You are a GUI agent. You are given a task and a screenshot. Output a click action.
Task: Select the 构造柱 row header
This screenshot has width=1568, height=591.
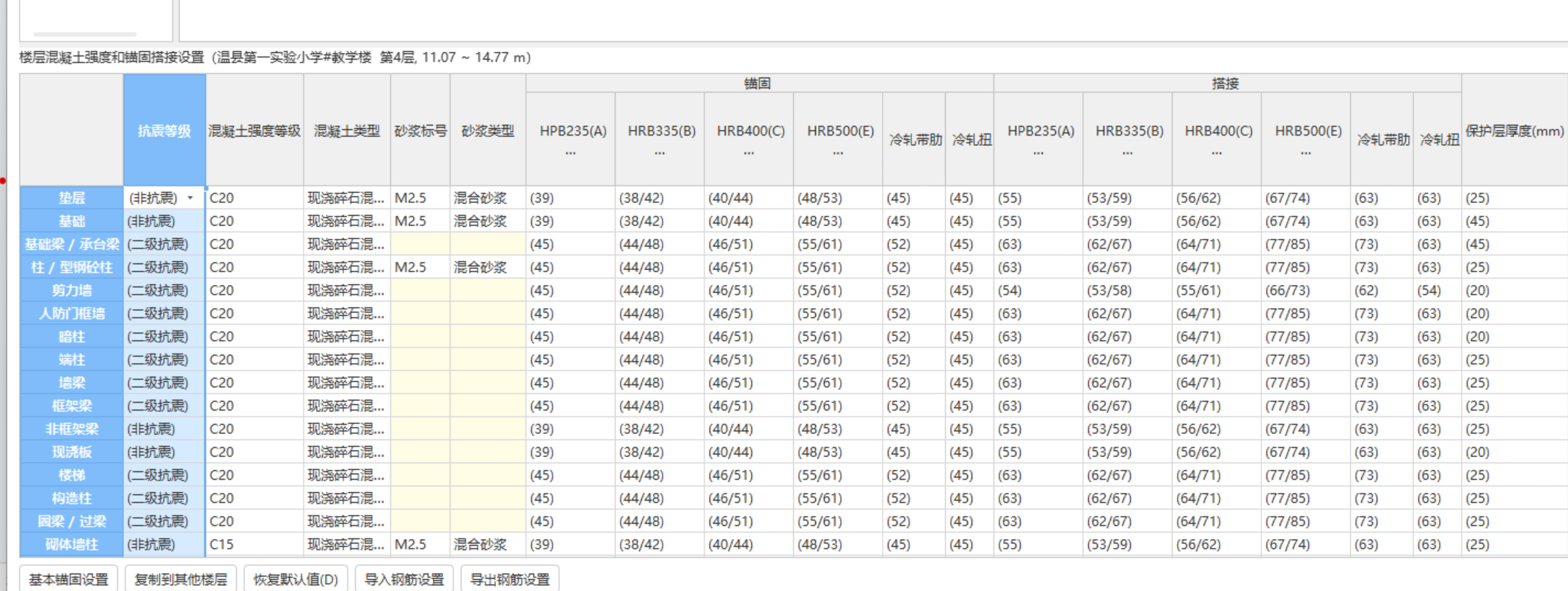tap(71, 498)
